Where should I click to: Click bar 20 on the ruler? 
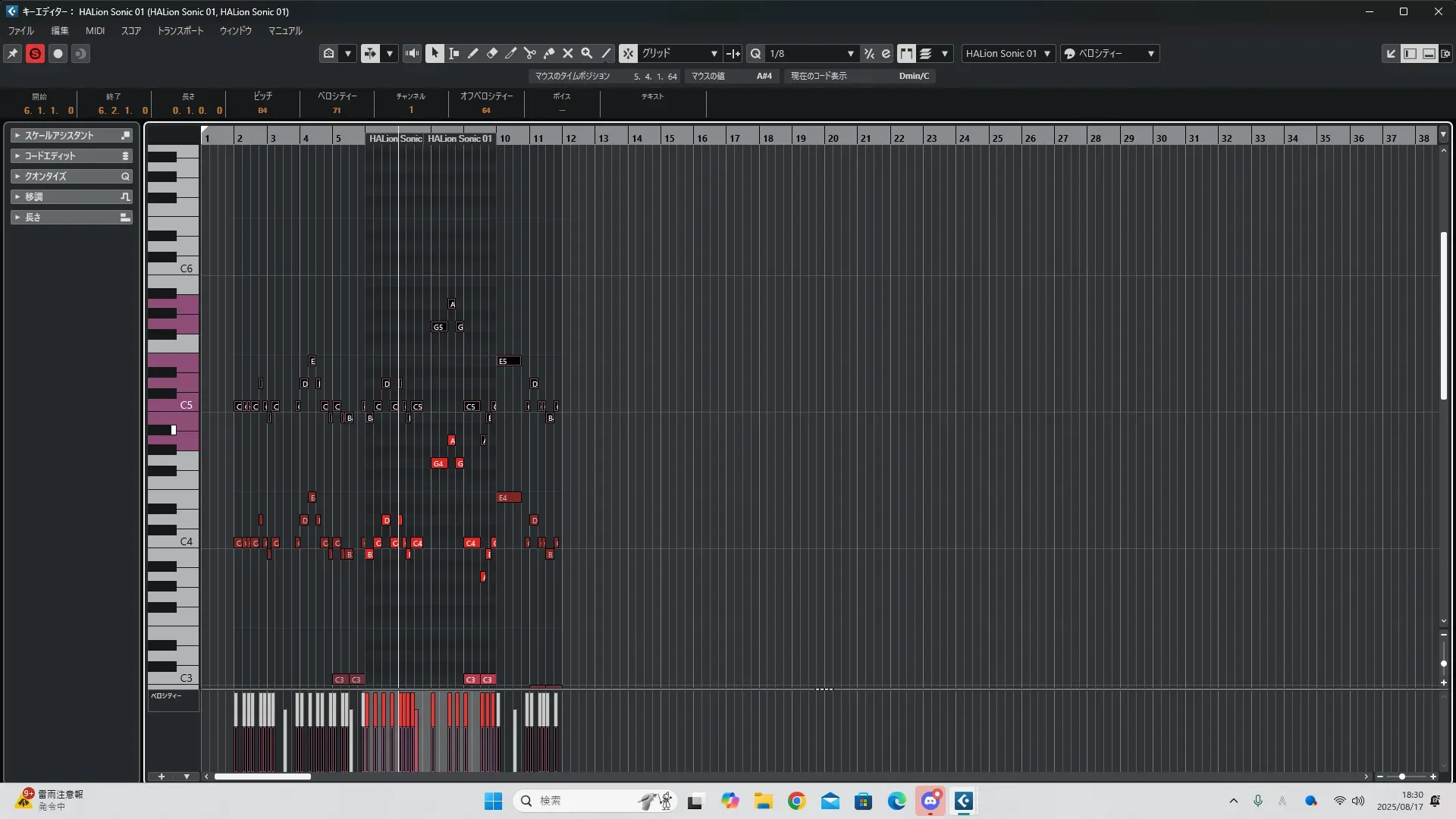[x=833, y=138]
